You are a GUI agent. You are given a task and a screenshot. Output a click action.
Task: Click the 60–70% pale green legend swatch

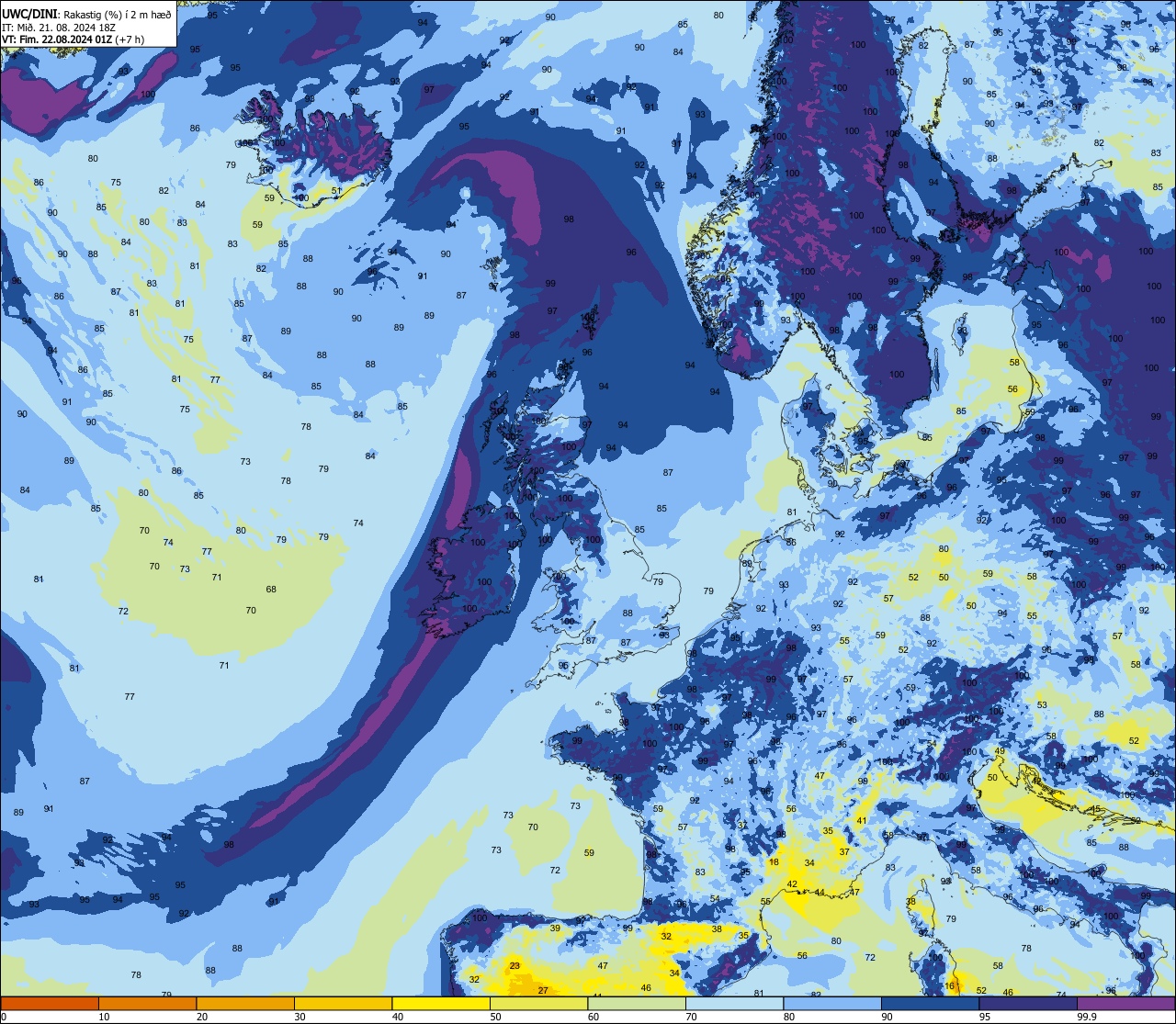pyautogui.click(x=637, y=1003)
